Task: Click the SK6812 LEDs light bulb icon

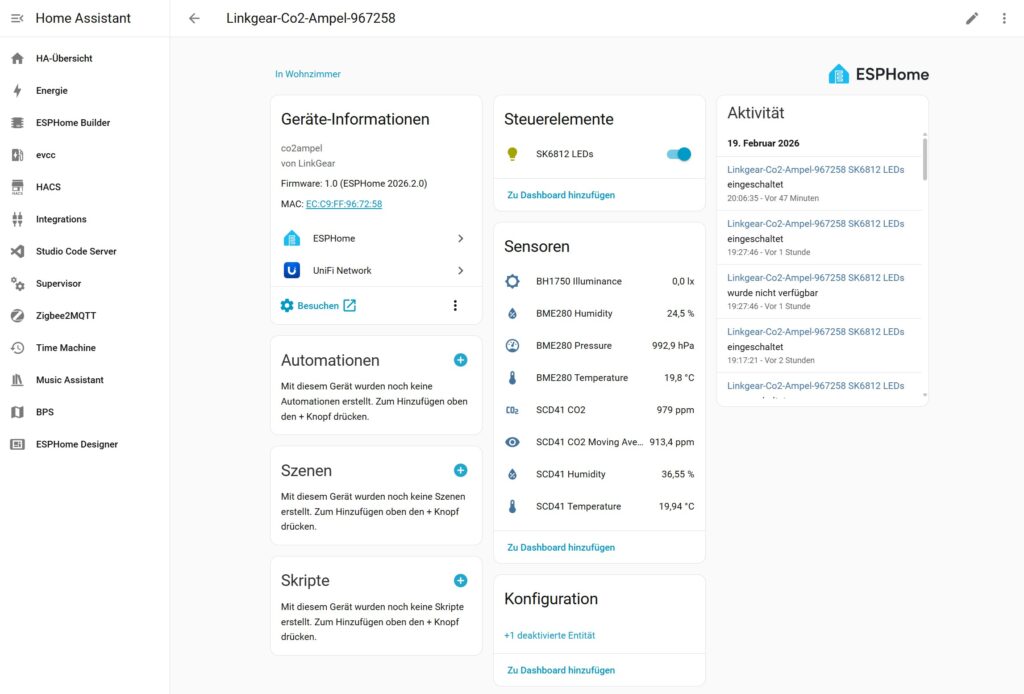Action: click(513, 154)
